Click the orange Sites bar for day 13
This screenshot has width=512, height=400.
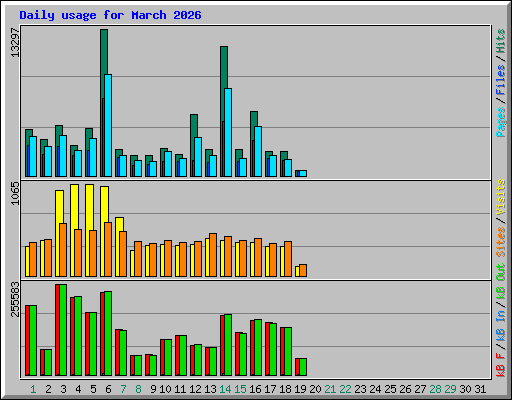[x=213, y=255]
